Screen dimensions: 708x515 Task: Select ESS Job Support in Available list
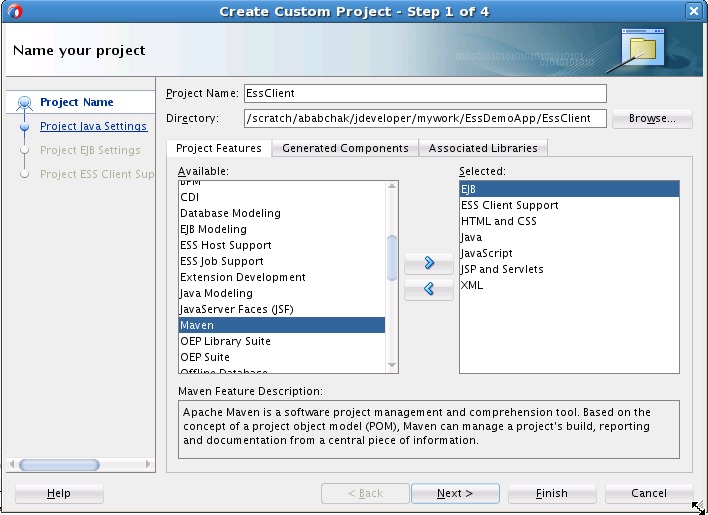coord(222,261)
